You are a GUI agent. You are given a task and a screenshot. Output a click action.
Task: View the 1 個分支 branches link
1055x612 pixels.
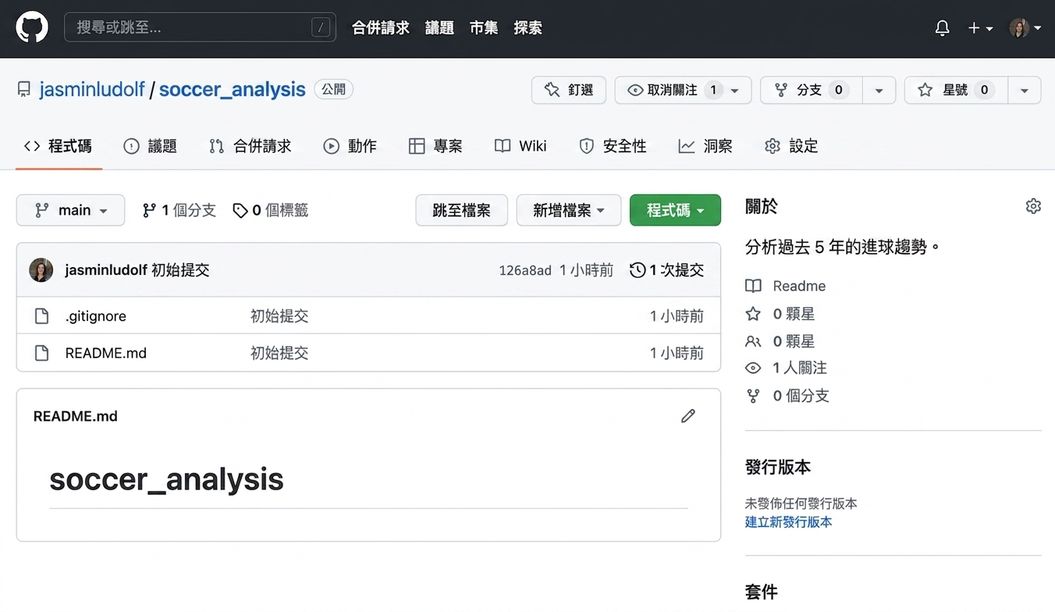pyautogui.click(x=179, y=211)
